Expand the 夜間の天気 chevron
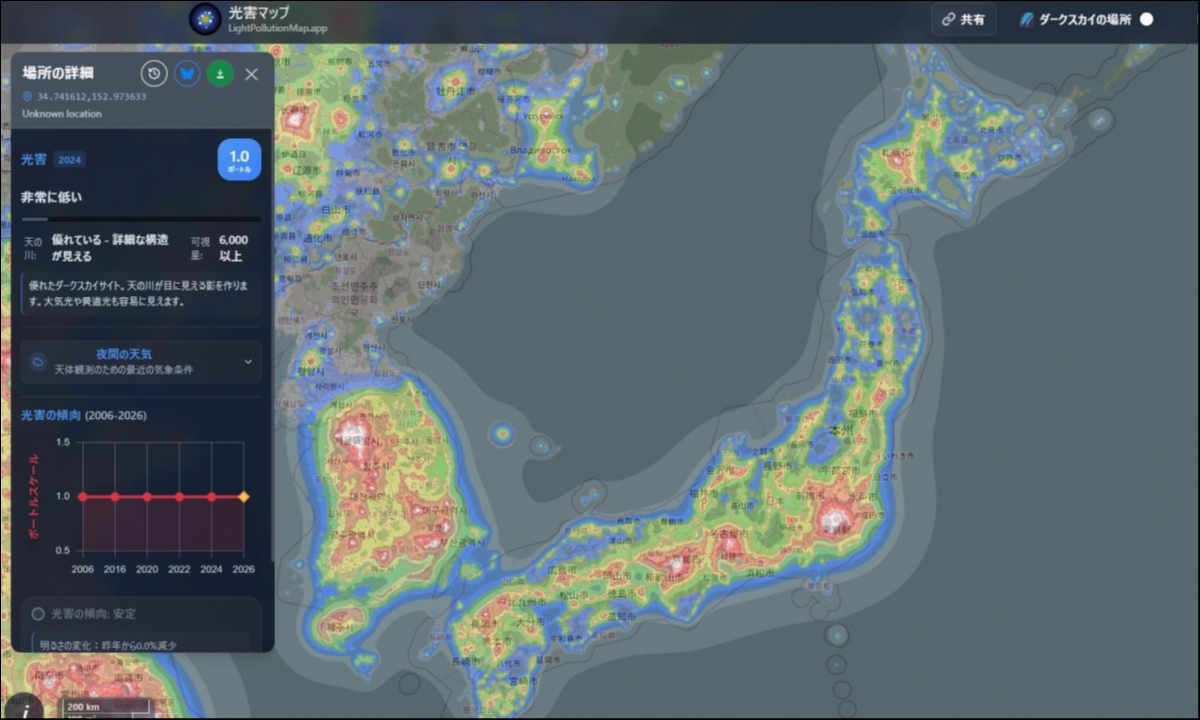The height and width of the screenshot is (720, 1200). click(248, 361)
